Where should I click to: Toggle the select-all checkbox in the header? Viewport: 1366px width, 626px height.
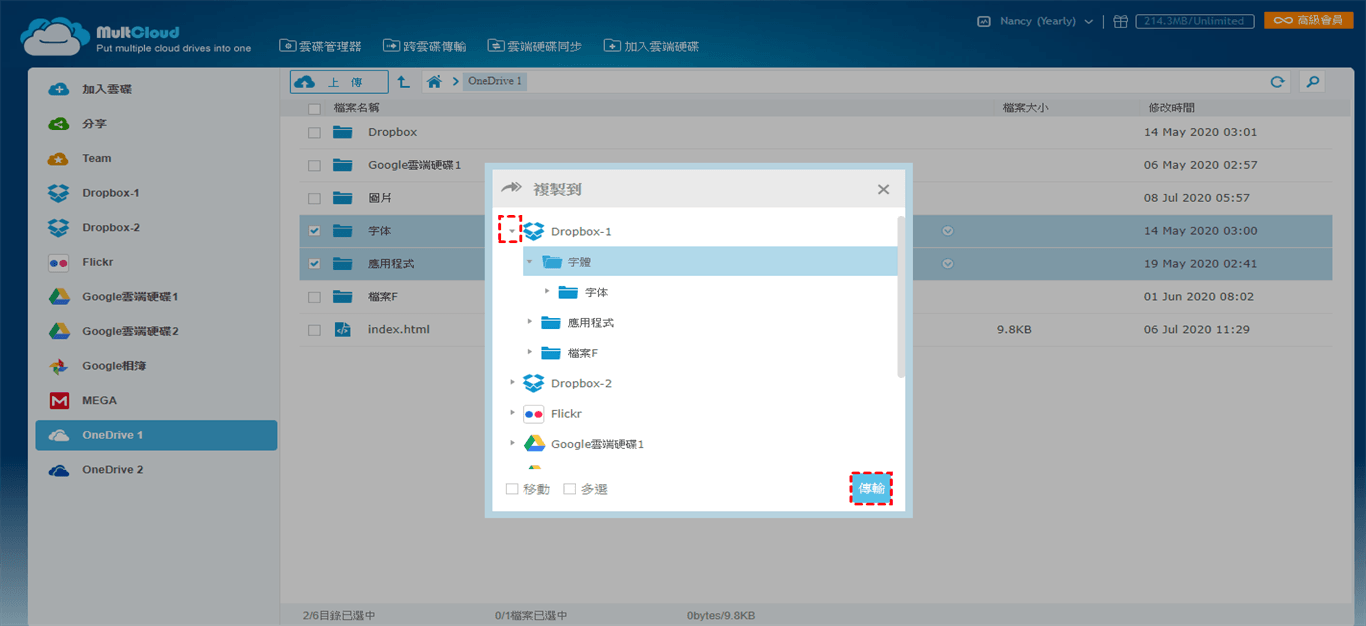coord(314,108)
